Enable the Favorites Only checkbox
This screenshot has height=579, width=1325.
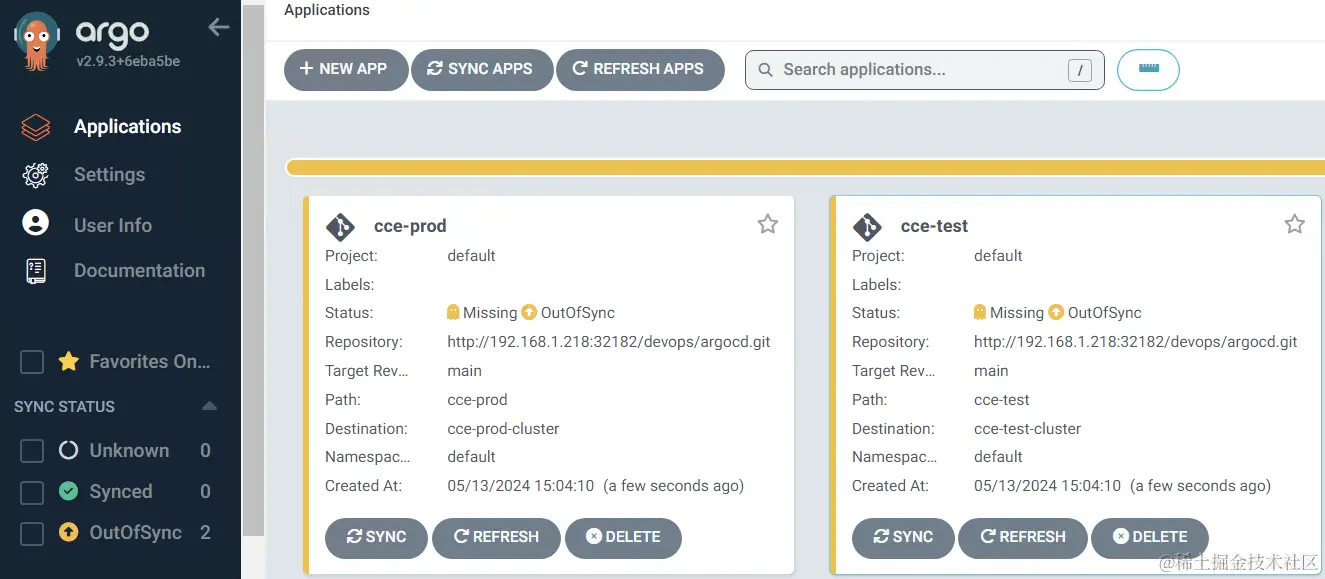click(x=32, y=362)
